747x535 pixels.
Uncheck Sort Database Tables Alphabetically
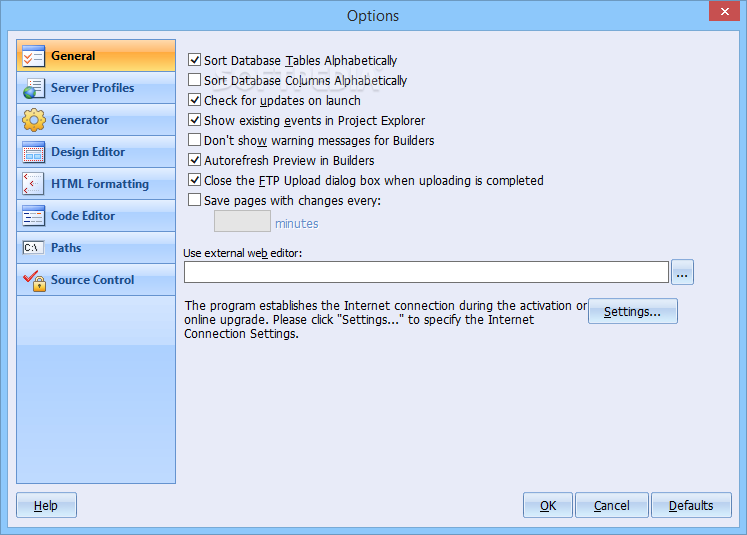[x=195, y=61]
